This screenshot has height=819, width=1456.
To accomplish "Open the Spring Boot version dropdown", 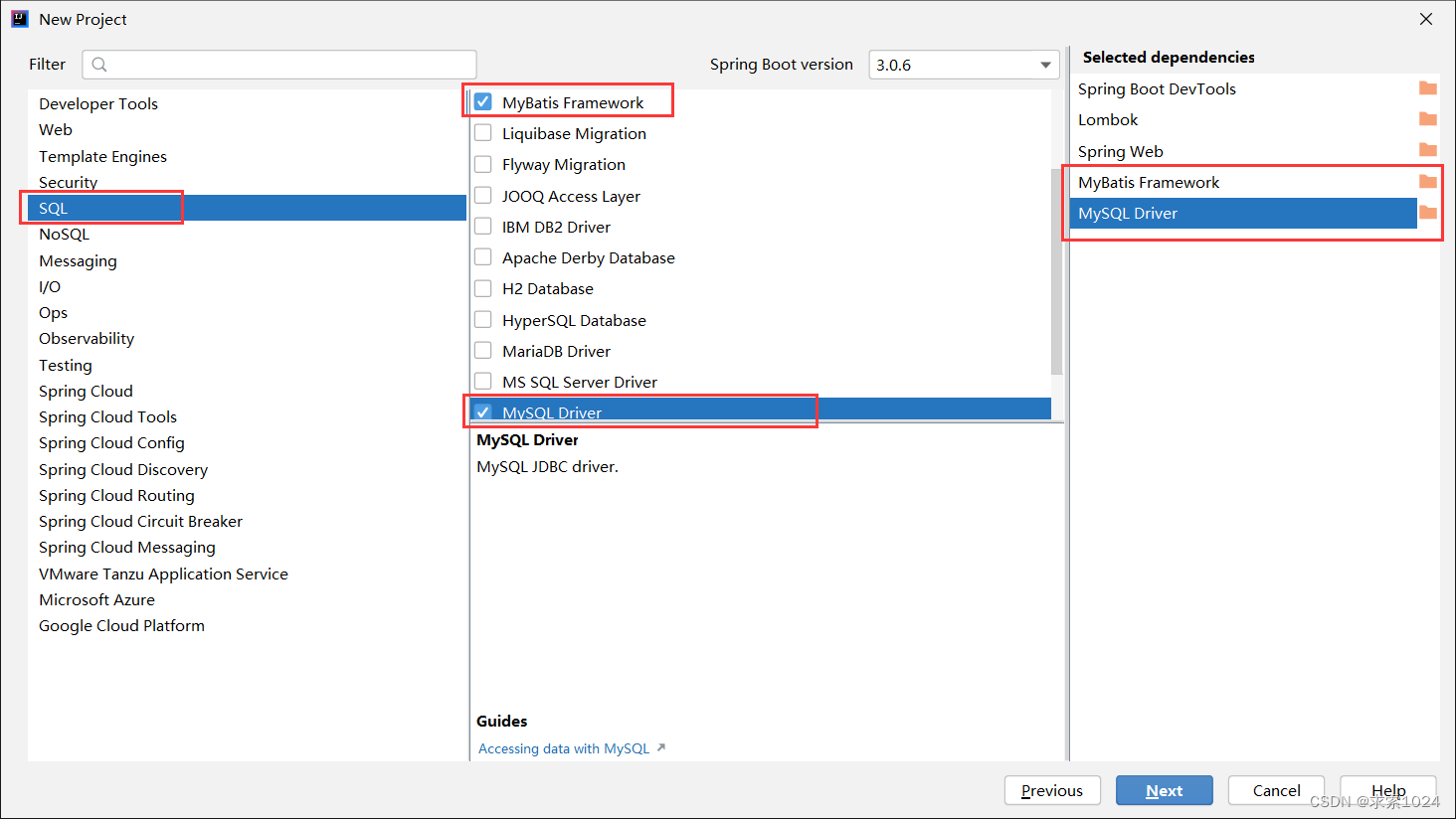I will [x=964, y=65].
